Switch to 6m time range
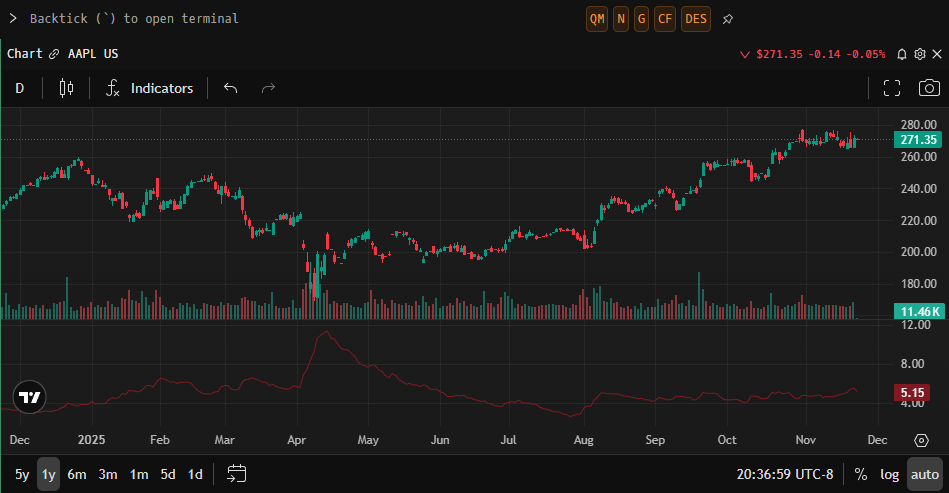This screenshot has width=949, height=493. click(x=77, y=474)
